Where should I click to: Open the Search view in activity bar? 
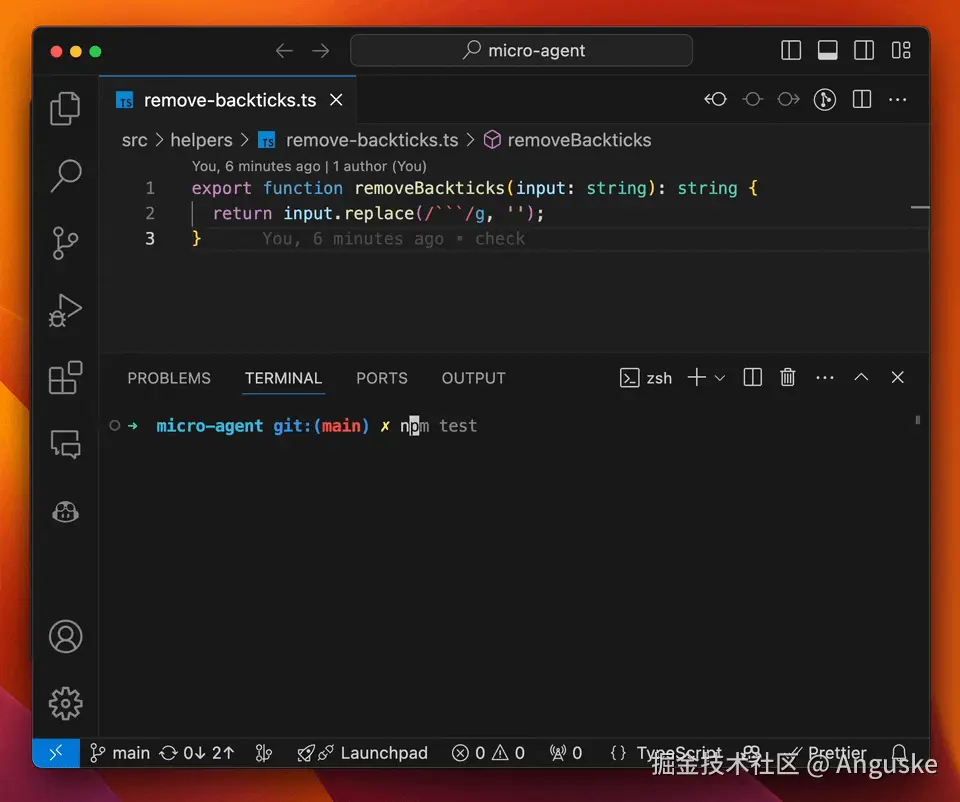[65, 176]
